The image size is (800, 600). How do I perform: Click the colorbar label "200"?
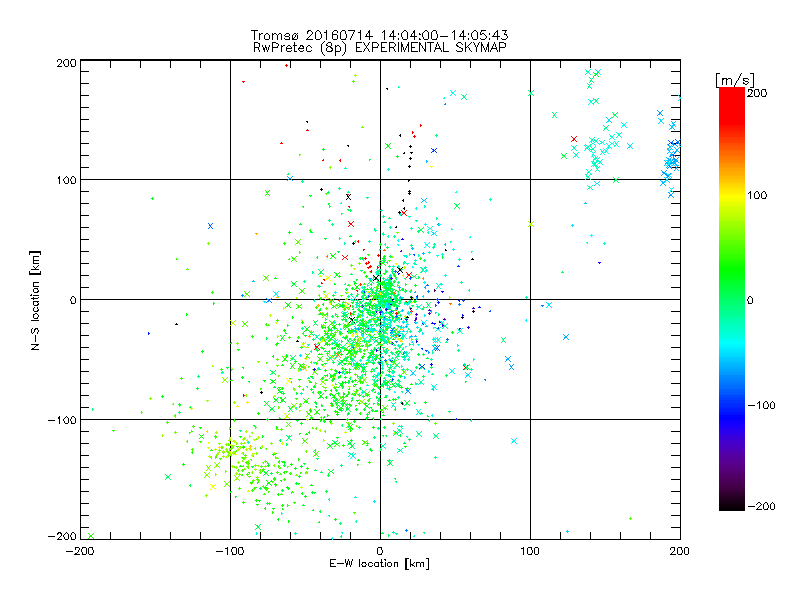coord(757,93)
